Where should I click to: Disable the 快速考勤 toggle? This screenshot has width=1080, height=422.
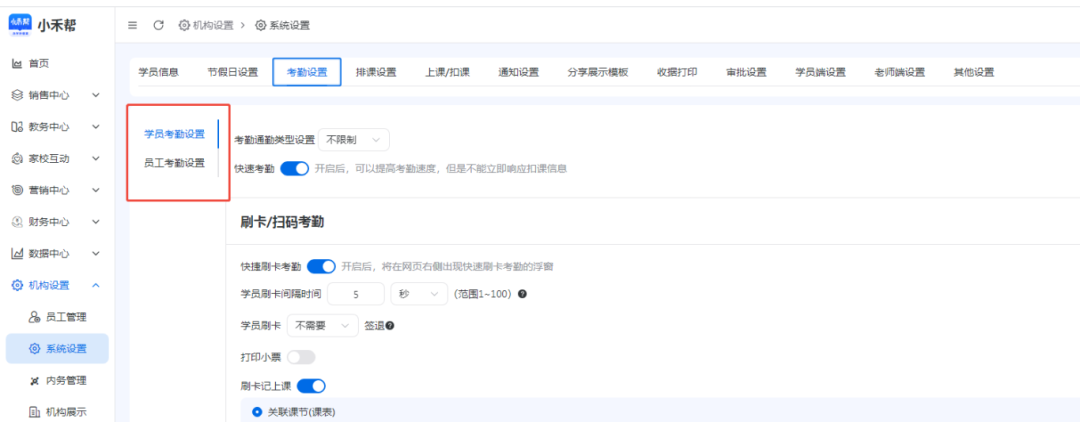[x=295, y=169]
